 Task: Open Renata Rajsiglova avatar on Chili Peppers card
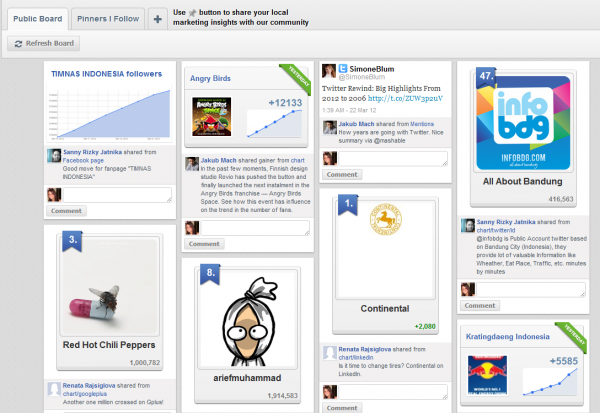[54, 389]
